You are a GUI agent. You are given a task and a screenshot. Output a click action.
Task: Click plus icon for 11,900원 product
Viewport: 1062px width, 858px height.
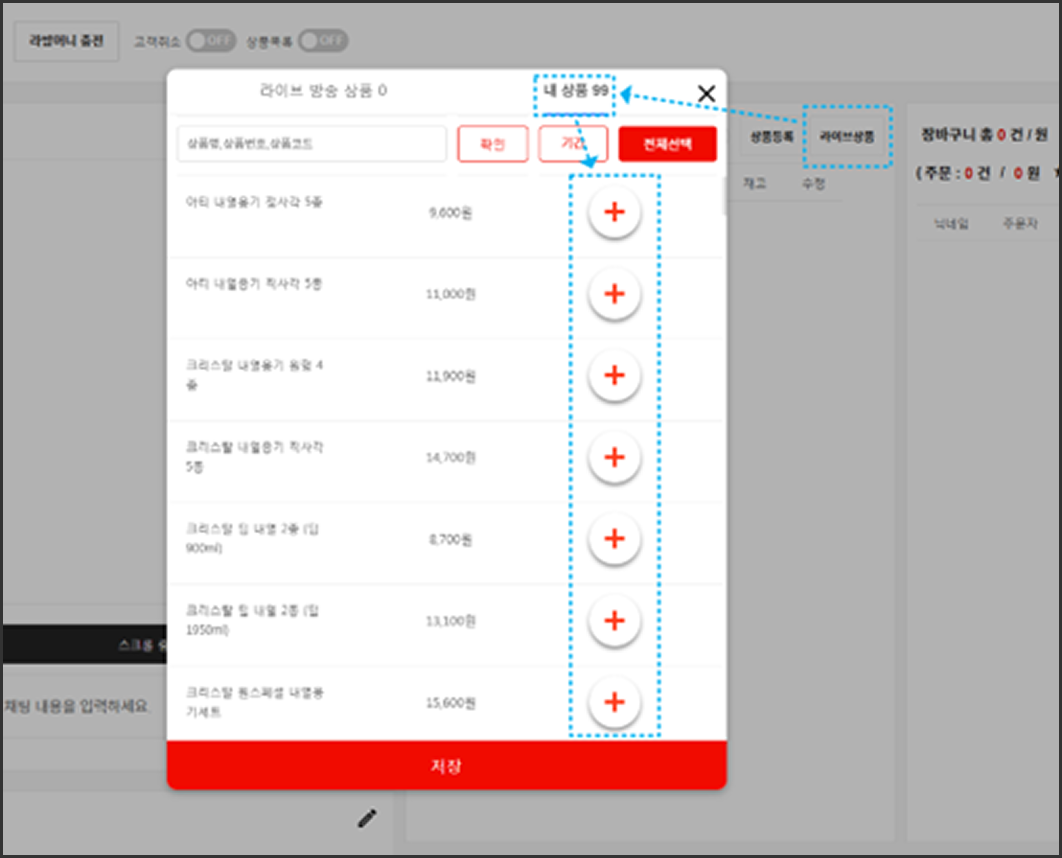tap(614, 376)
